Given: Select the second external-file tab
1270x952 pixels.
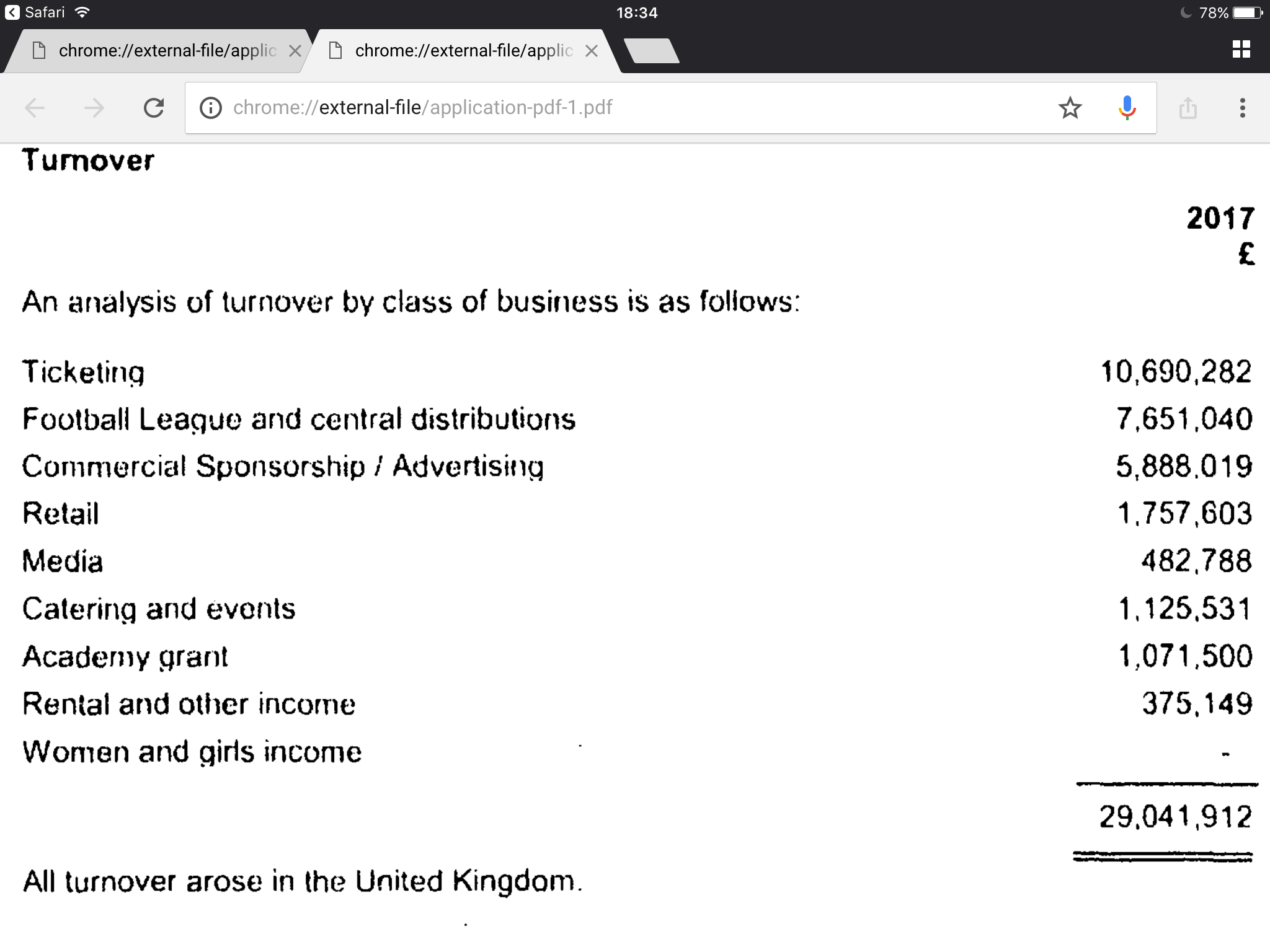Looking at the screenshot, I should click(x=462, y=51).
